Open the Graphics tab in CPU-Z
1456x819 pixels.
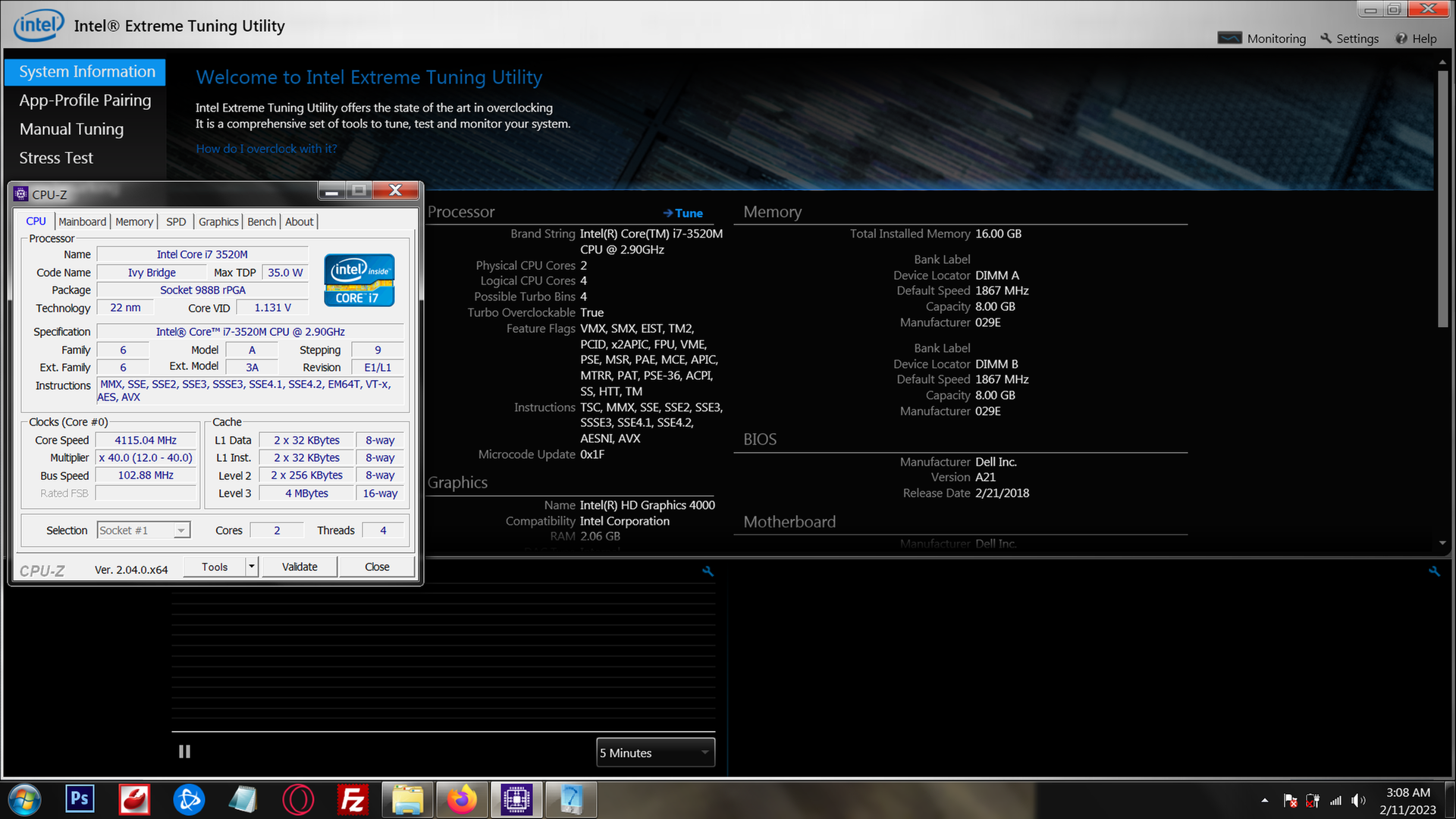(x=218, y=221)
